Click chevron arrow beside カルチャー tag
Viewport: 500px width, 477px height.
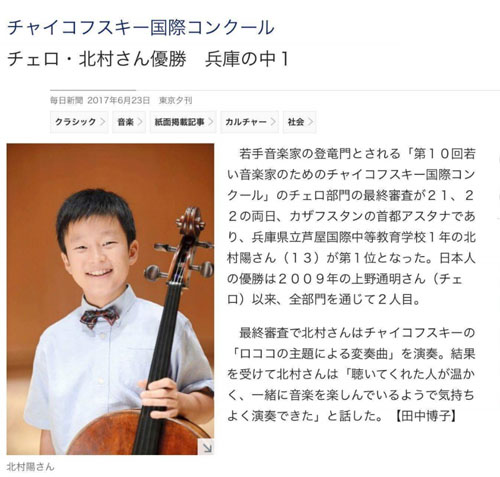tap(273, 122)
